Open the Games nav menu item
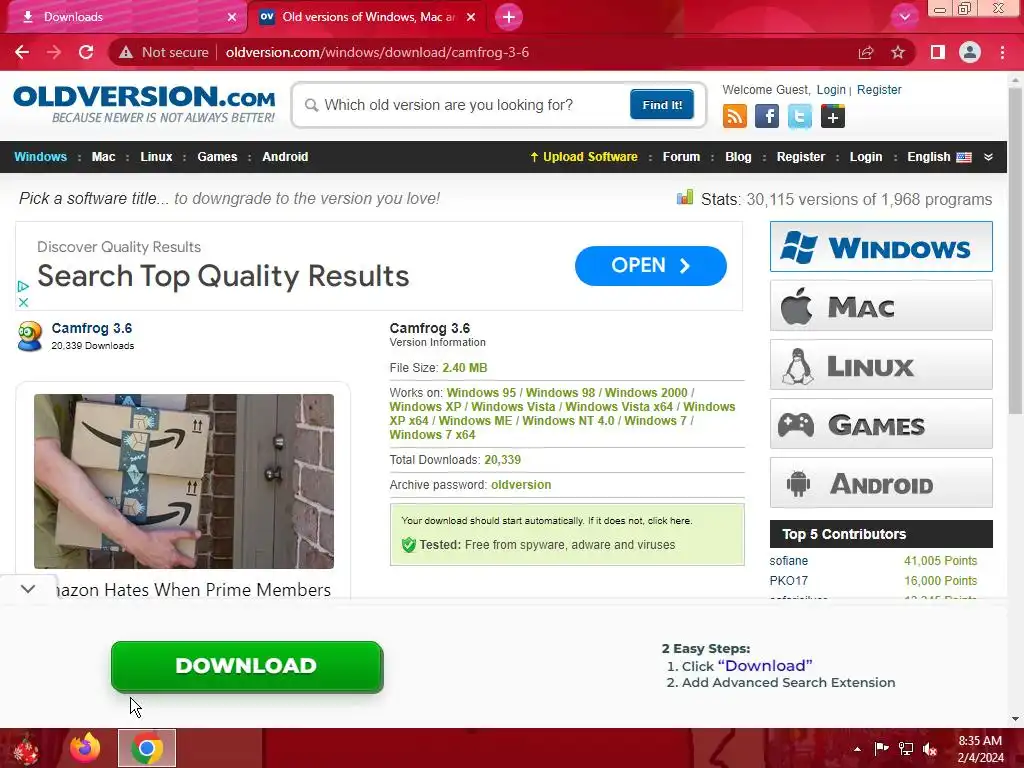Viewport: 1024px width, 768px height. tap(217, 157)
